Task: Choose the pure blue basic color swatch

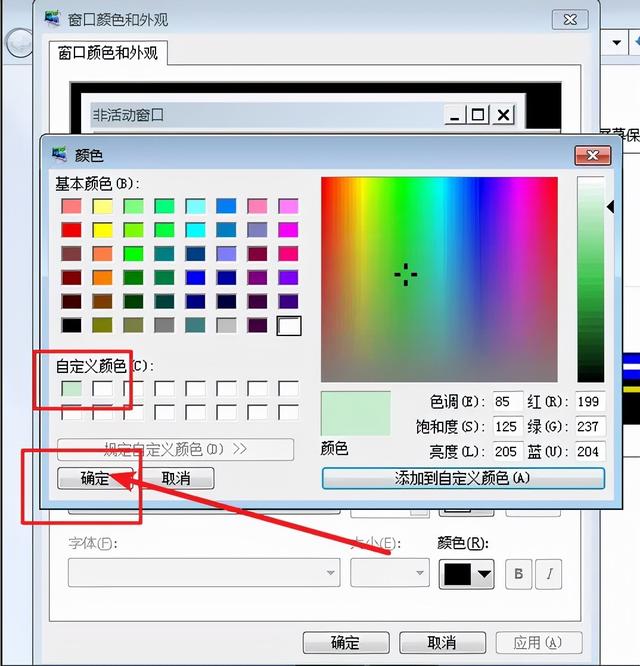Action: click(x=195, y=278)
